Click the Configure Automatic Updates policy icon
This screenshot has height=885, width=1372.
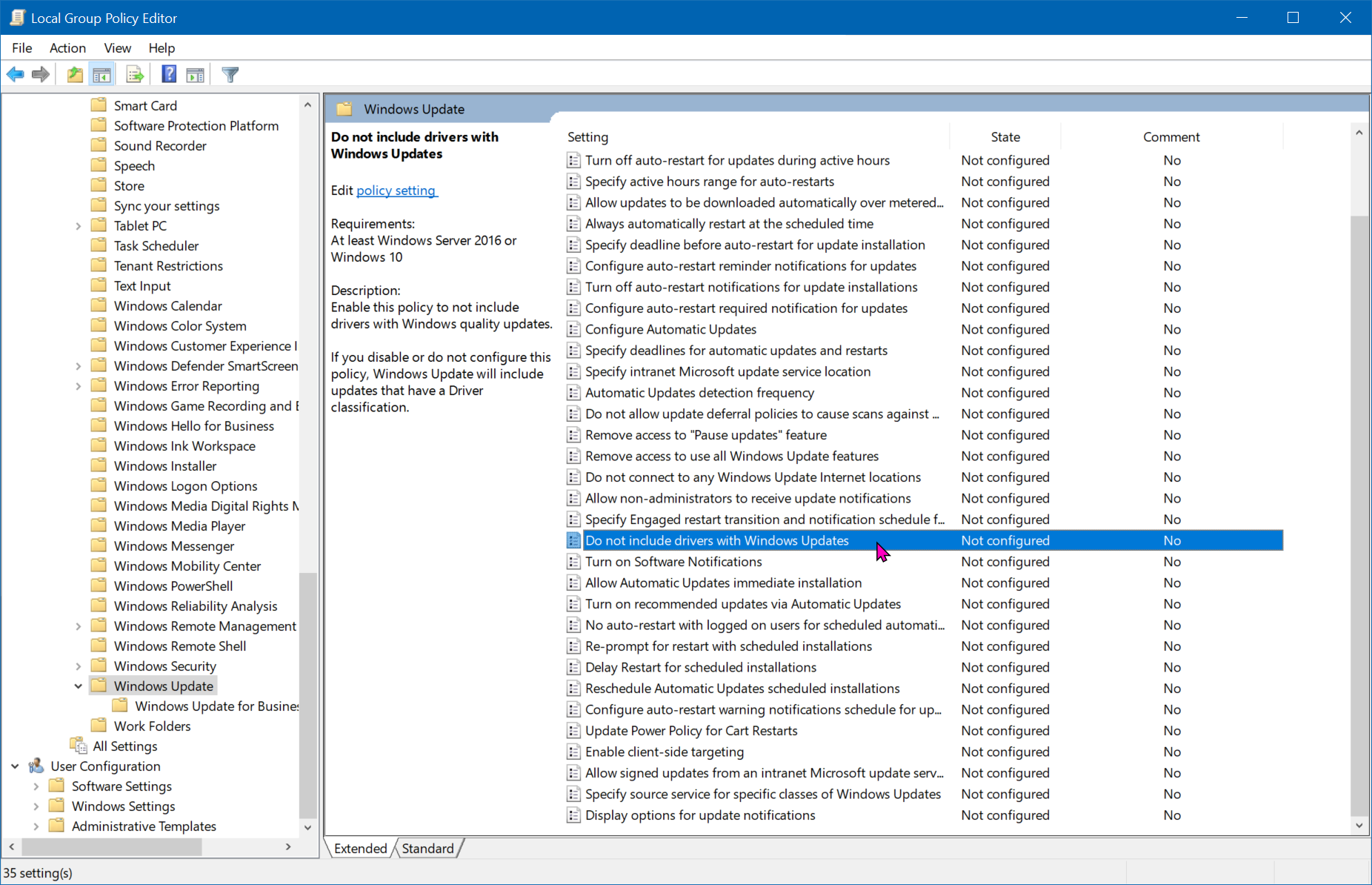pyautogui.click(x=573, y=329)
